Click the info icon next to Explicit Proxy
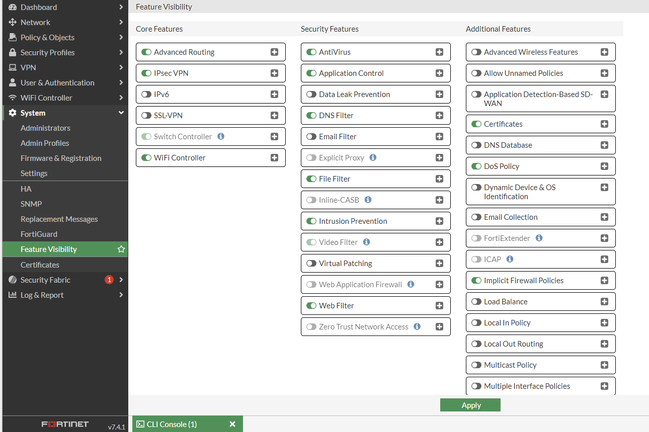This screenshot has width=649, height=432. coord(373,157)
